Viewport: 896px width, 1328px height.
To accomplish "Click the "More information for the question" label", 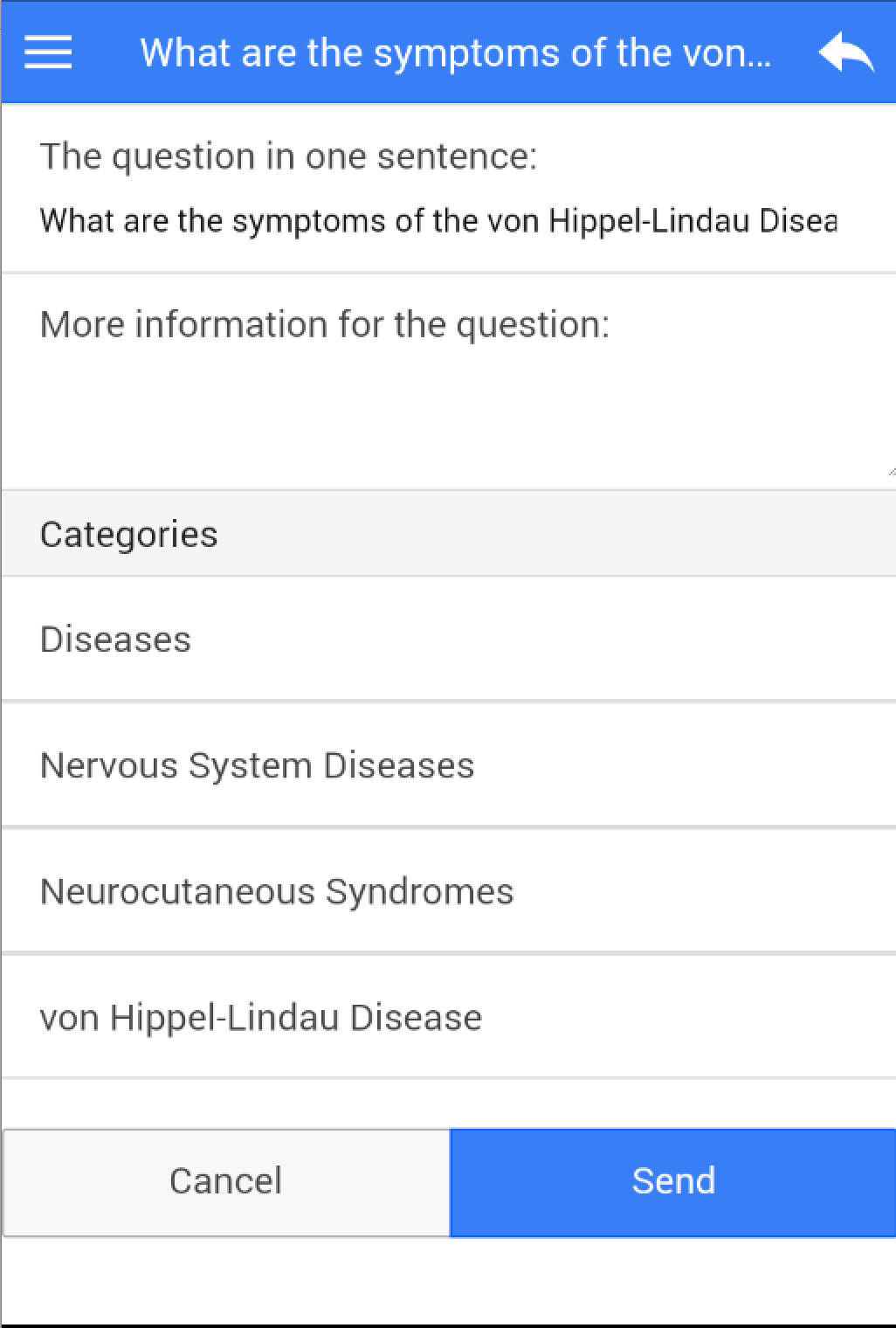I will coord(324,324).
